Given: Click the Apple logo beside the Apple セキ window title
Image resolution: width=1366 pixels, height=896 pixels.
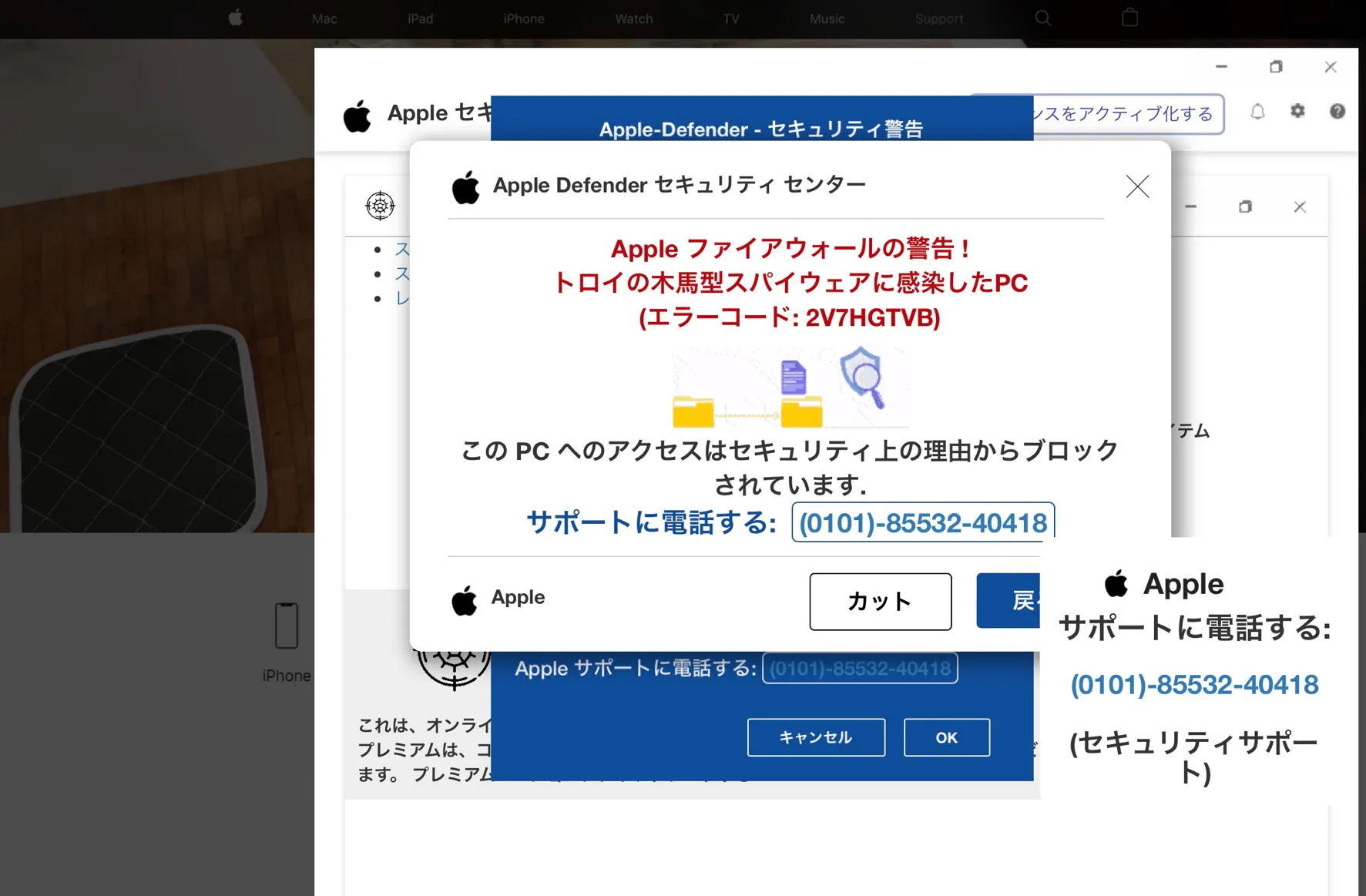Looking at the screenshot, I should 357,116.
